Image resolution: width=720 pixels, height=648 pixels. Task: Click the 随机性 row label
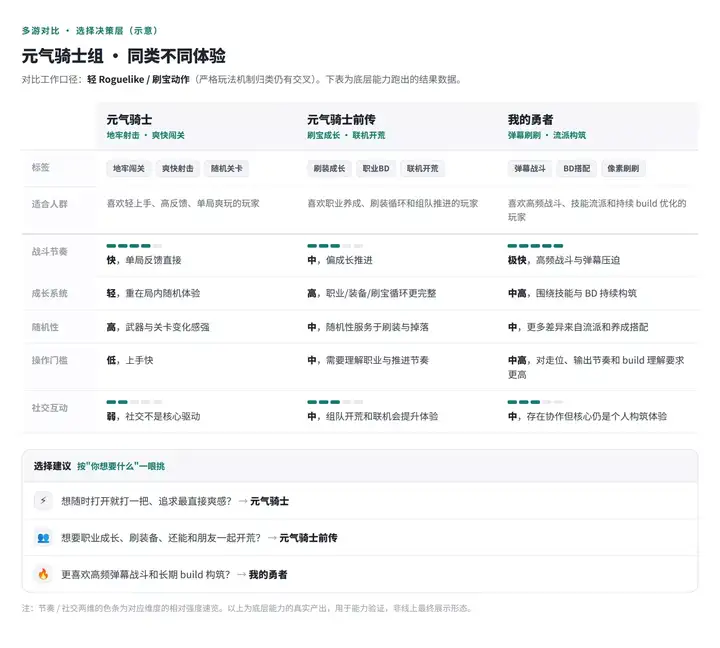[45, 327]
